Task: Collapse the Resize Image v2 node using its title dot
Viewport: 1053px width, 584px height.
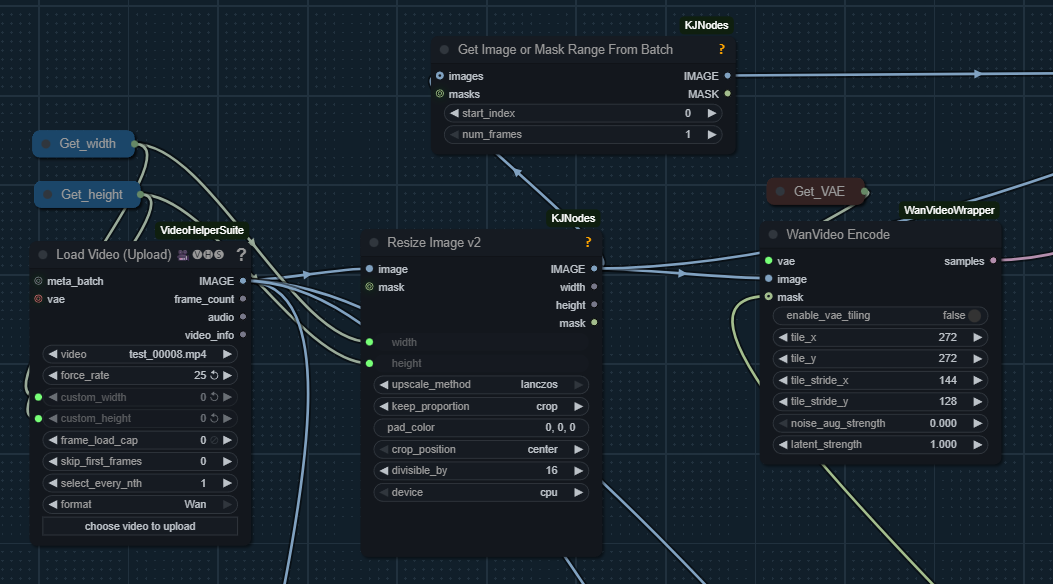Action: [x=373, y=242]
